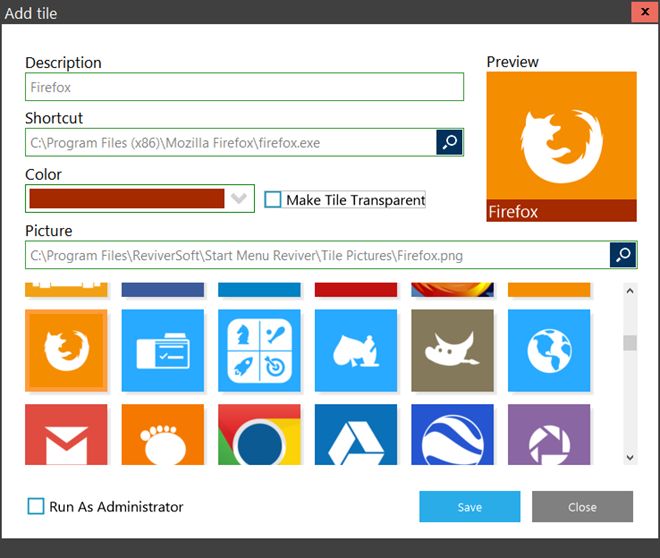This screenshot has height=558, width=660.
Task: Click scrollbar up arrow in tile gallery
Action: (630, 291)
